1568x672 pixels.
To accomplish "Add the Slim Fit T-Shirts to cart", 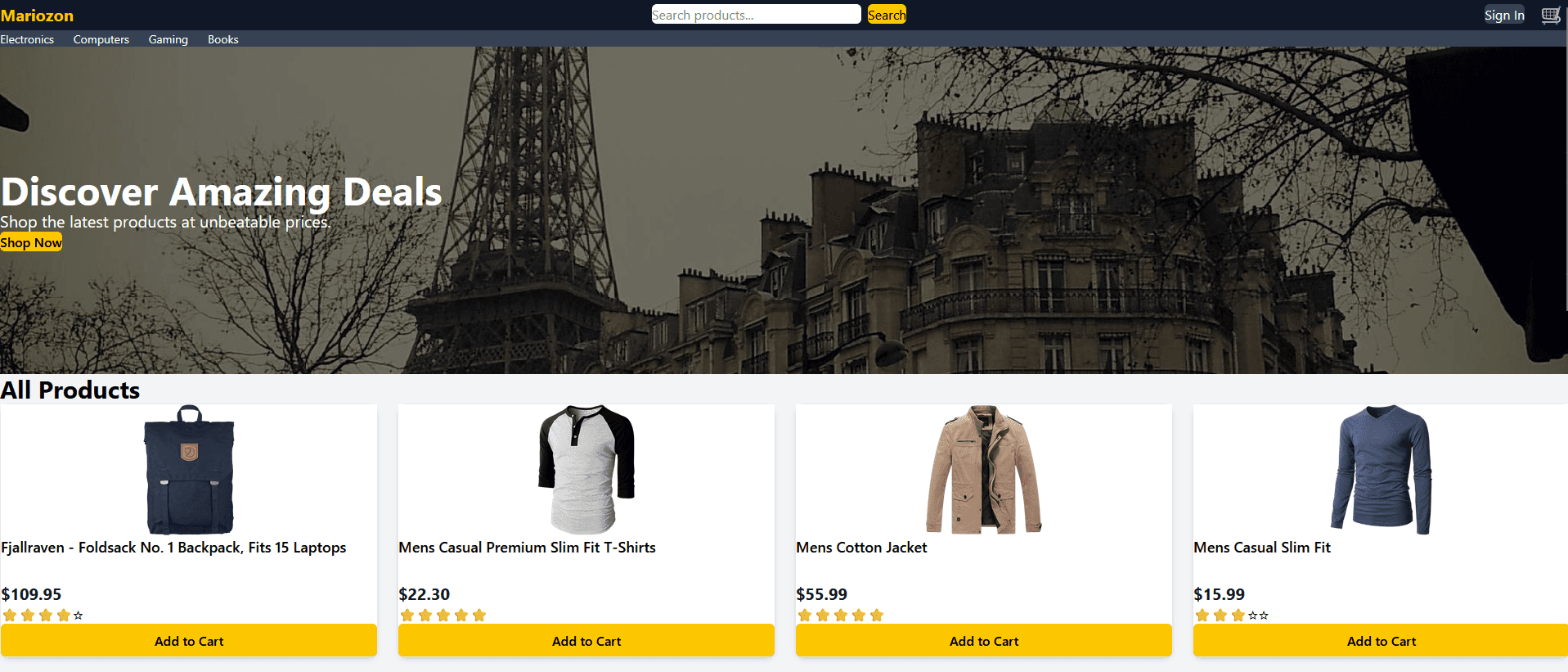I will click(586, 641).
